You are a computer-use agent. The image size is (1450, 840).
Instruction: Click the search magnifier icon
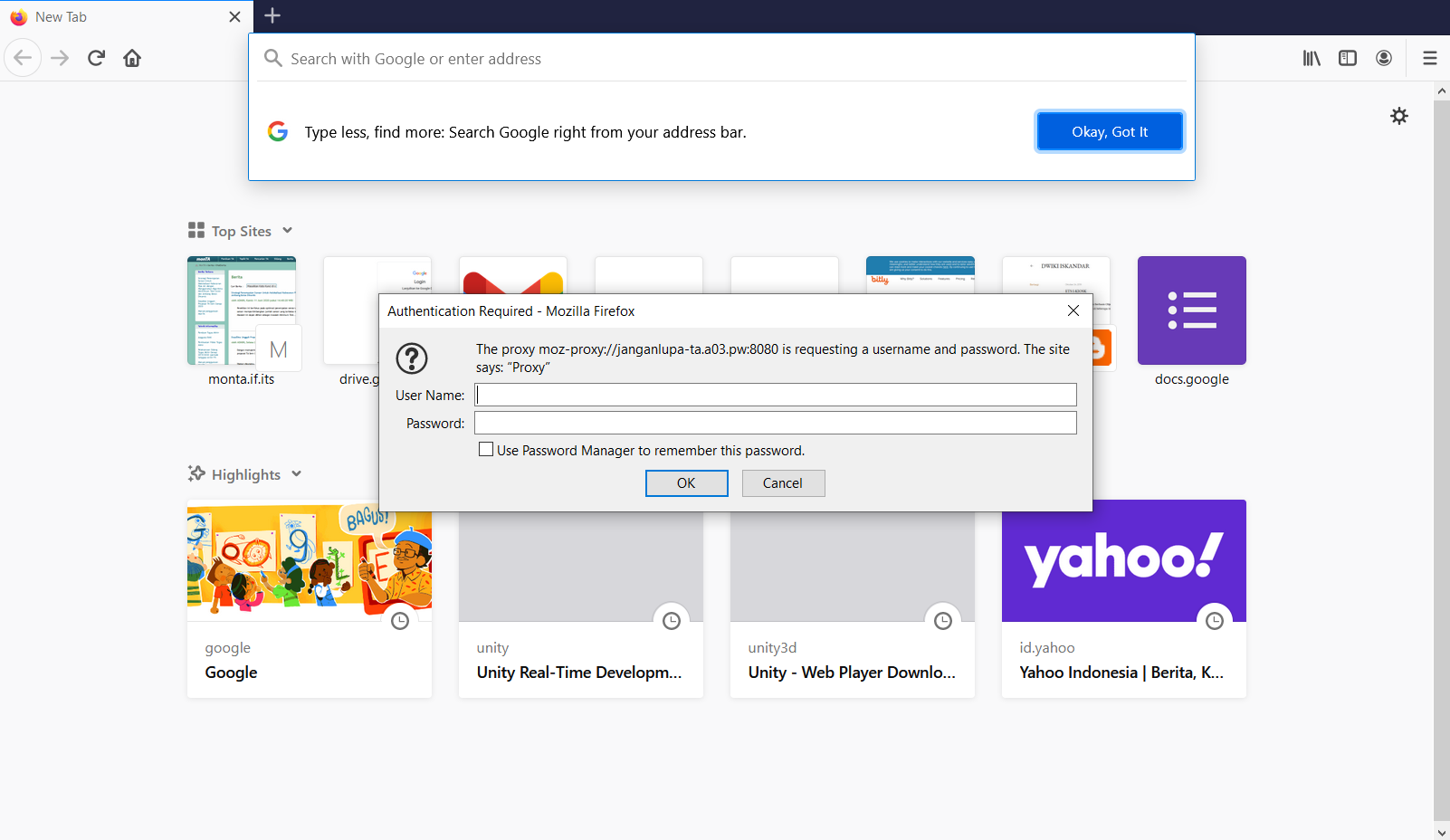[272, 58]
